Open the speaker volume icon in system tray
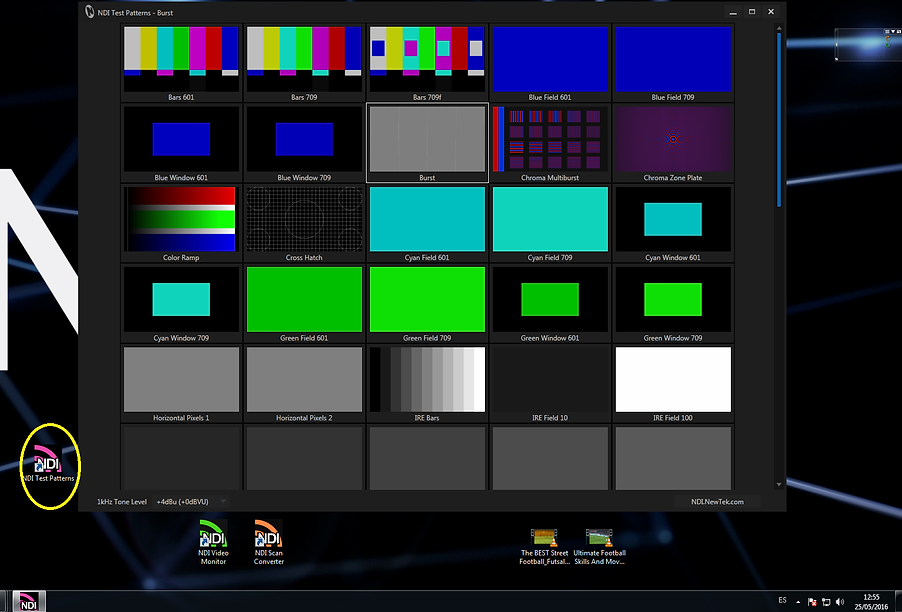Screen dimensions: 902x612 click(840, 601)
